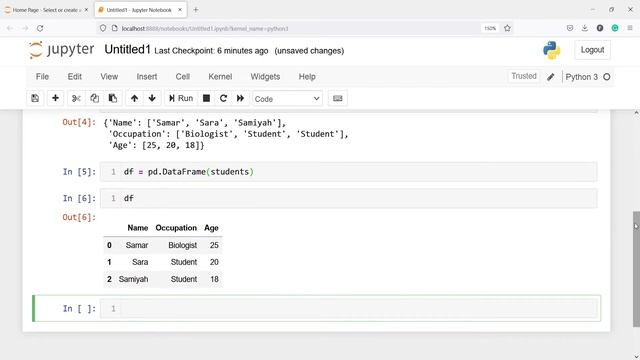Go back in browser history
This screenshot has width=640, height=360.
click(x=10, y=28)
